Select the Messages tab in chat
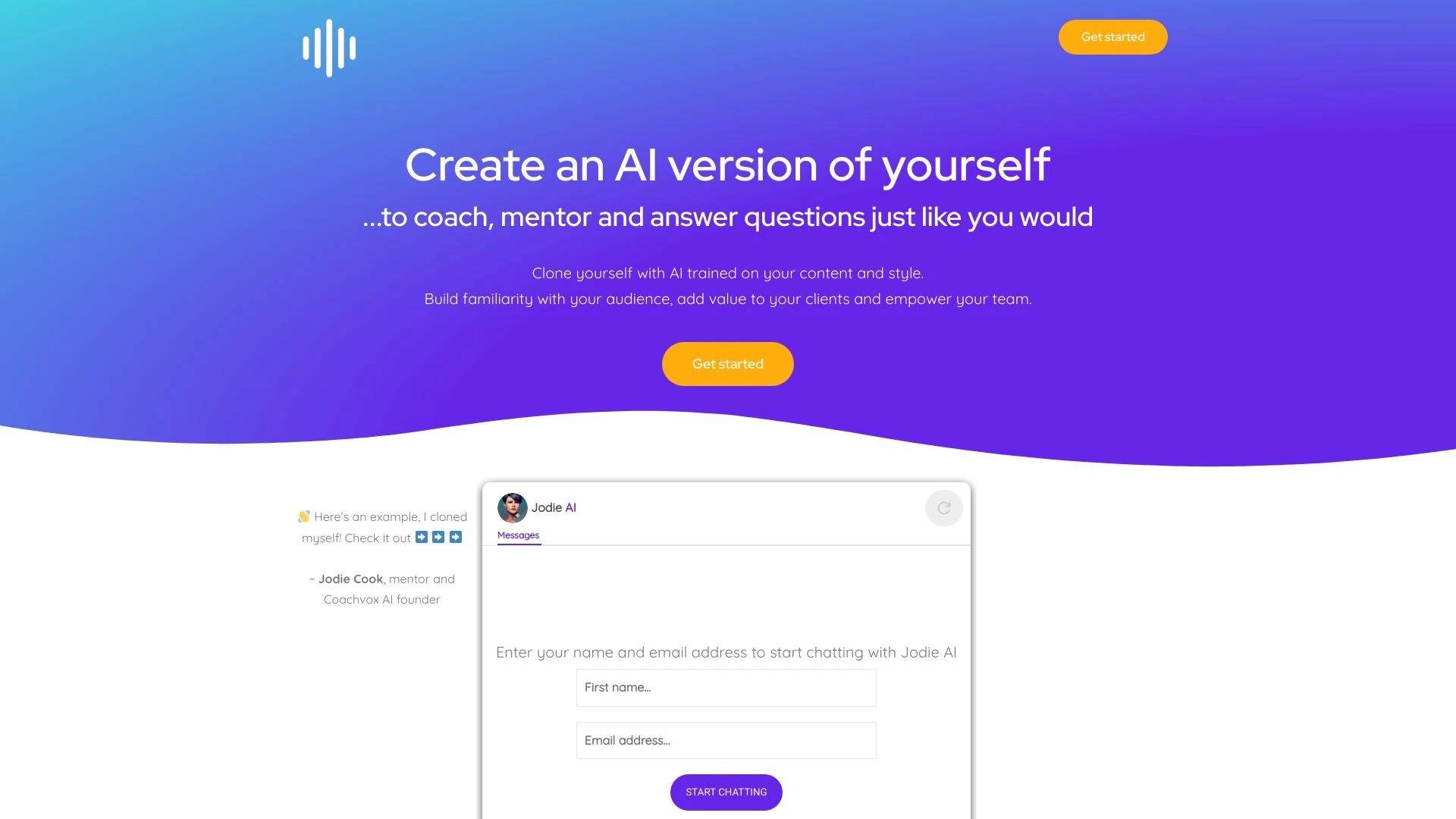 (518, 534)
